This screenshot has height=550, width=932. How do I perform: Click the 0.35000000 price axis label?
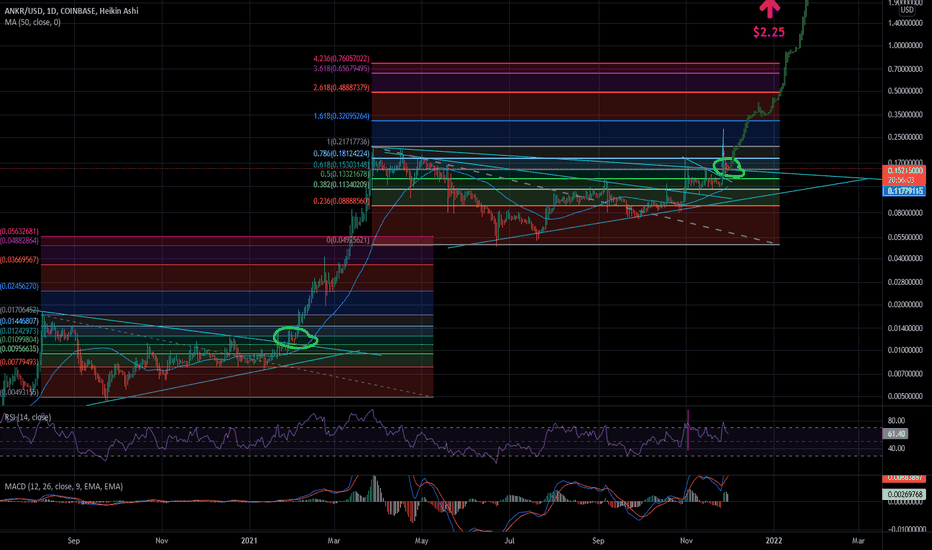(x=905, y=115)
